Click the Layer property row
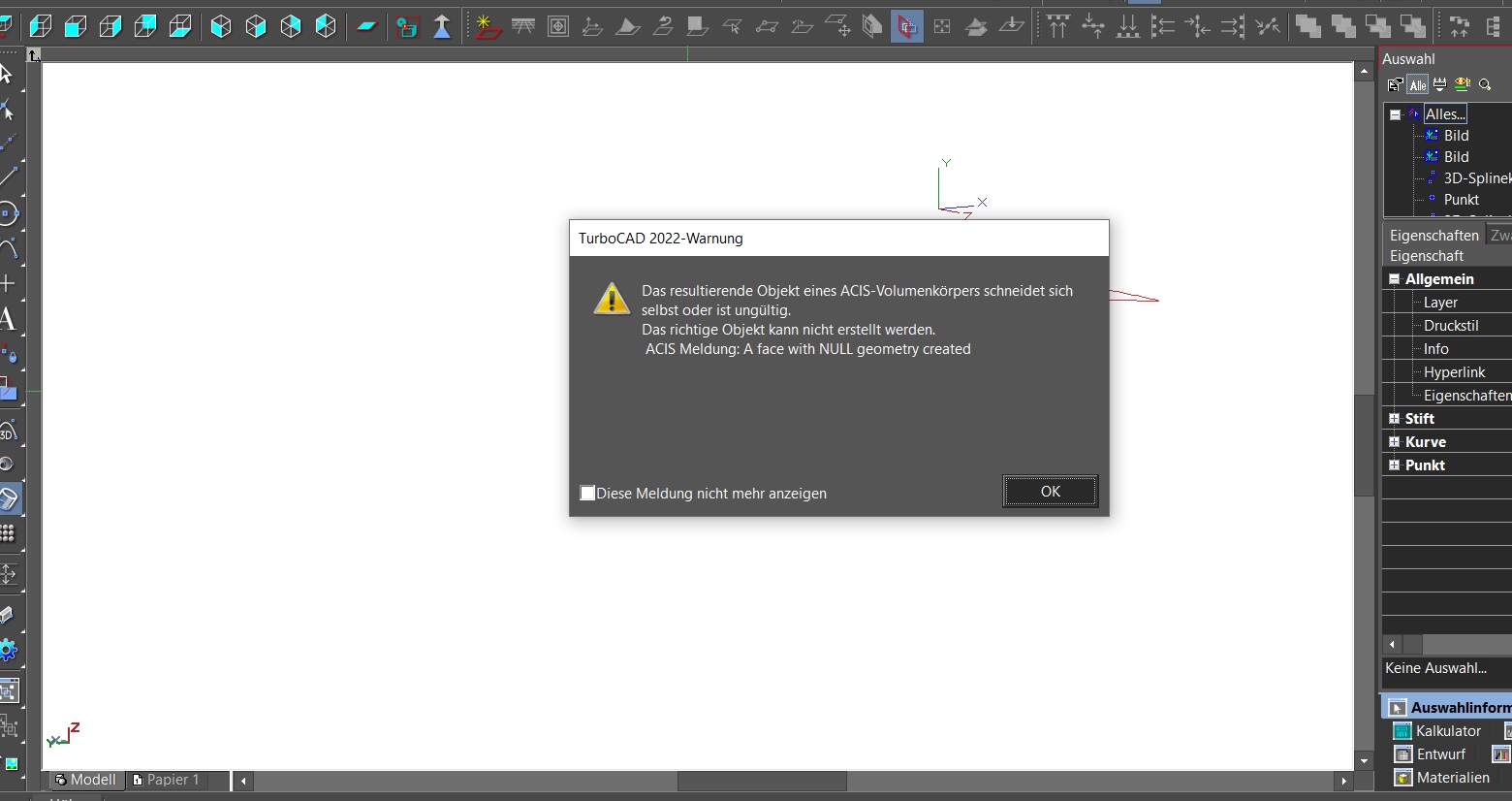1512x801 pixels. click(x=1448, y=303)
